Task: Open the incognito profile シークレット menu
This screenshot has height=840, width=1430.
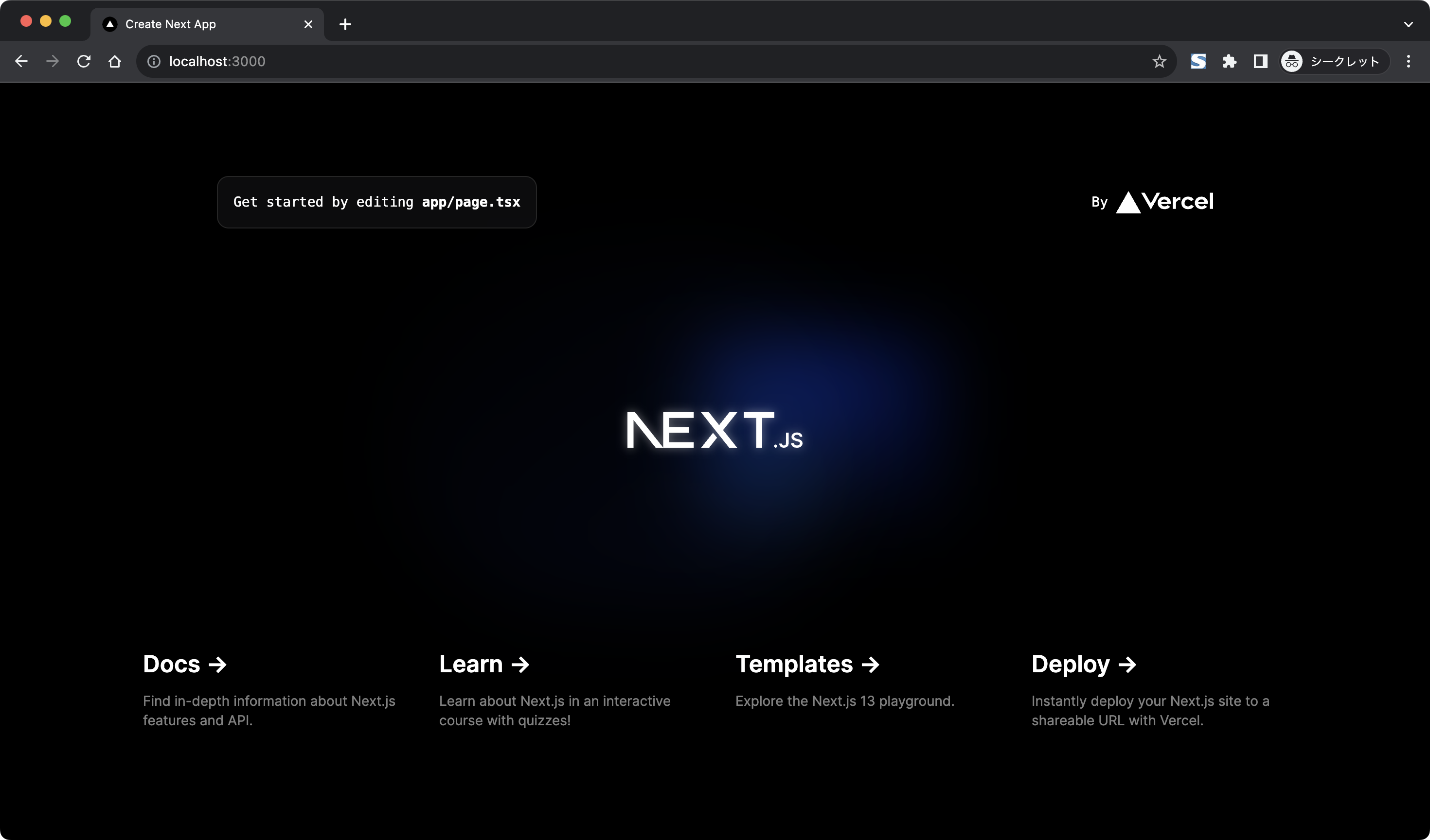Action: point(1332,61)
